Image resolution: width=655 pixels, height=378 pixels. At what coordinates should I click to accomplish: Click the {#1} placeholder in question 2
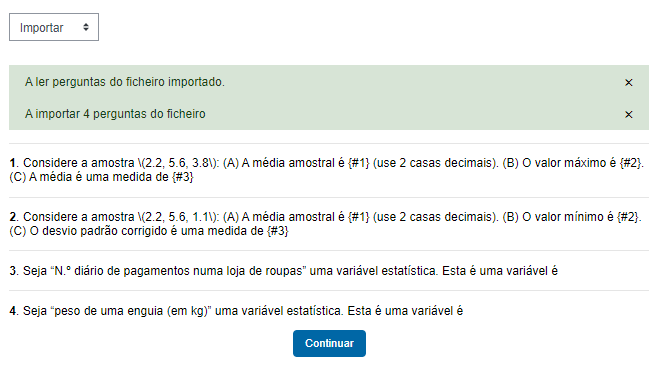coord(359,217)
